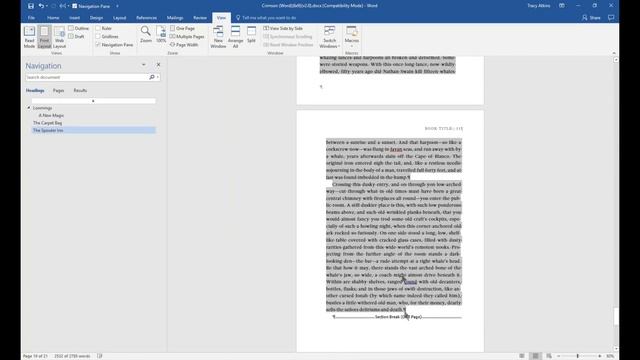Collapse the Loomings heading
Screen dimensions: 640x360
[x=29, y=108]
